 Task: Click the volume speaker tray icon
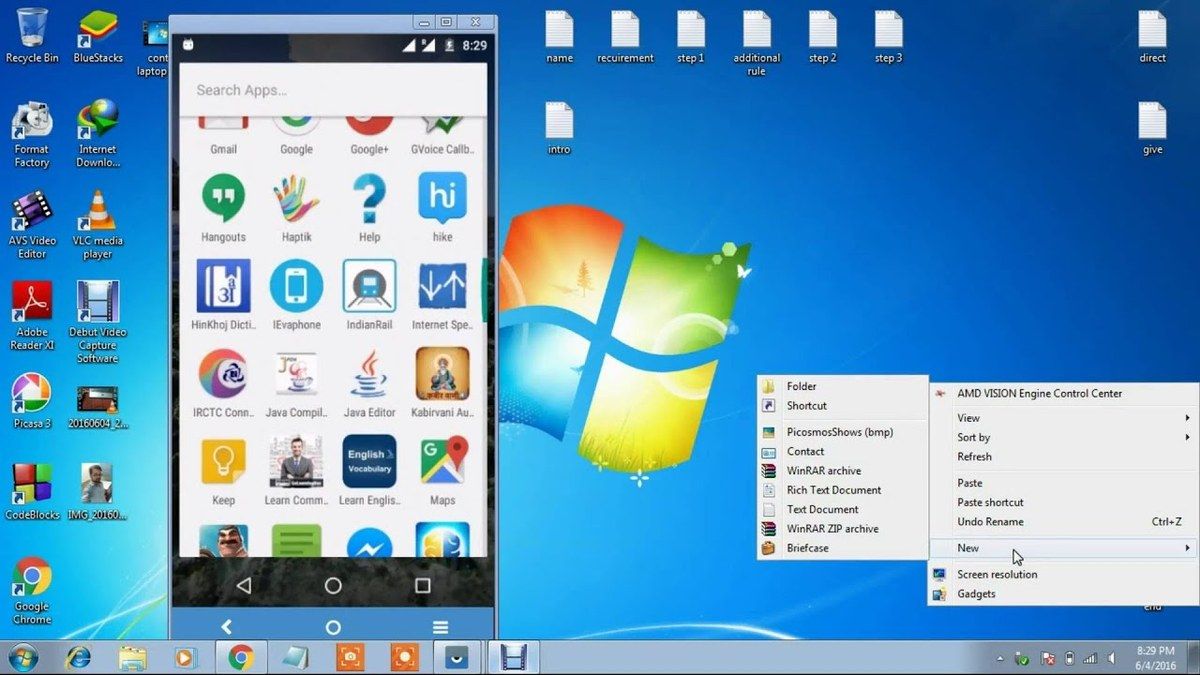[x=1111, y=659]
